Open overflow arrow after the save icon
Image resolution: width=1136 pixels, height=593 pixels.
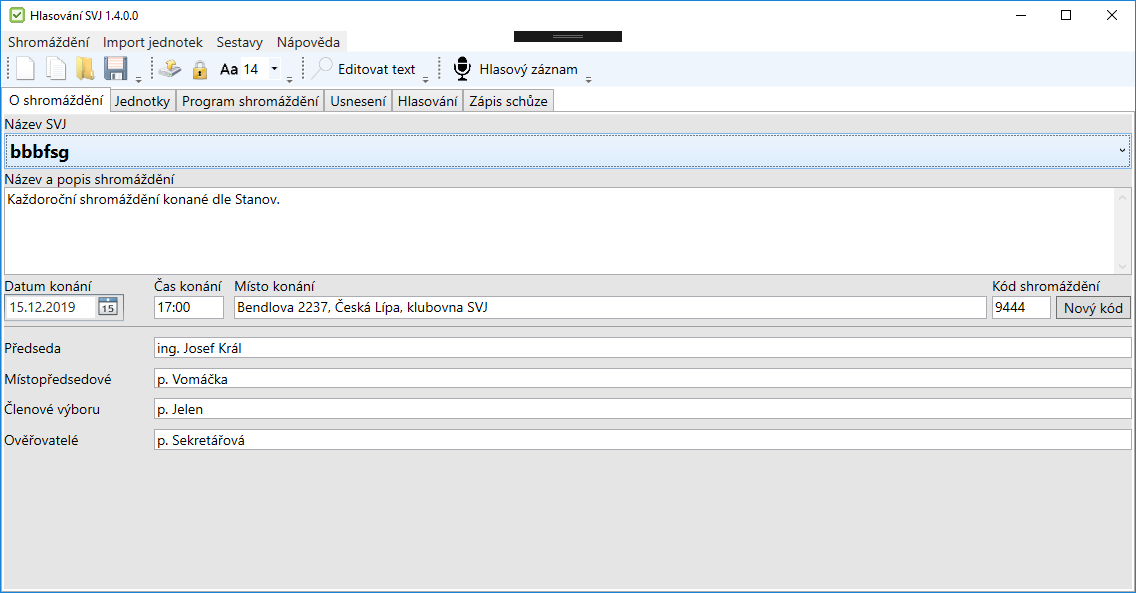click(138, 79)
